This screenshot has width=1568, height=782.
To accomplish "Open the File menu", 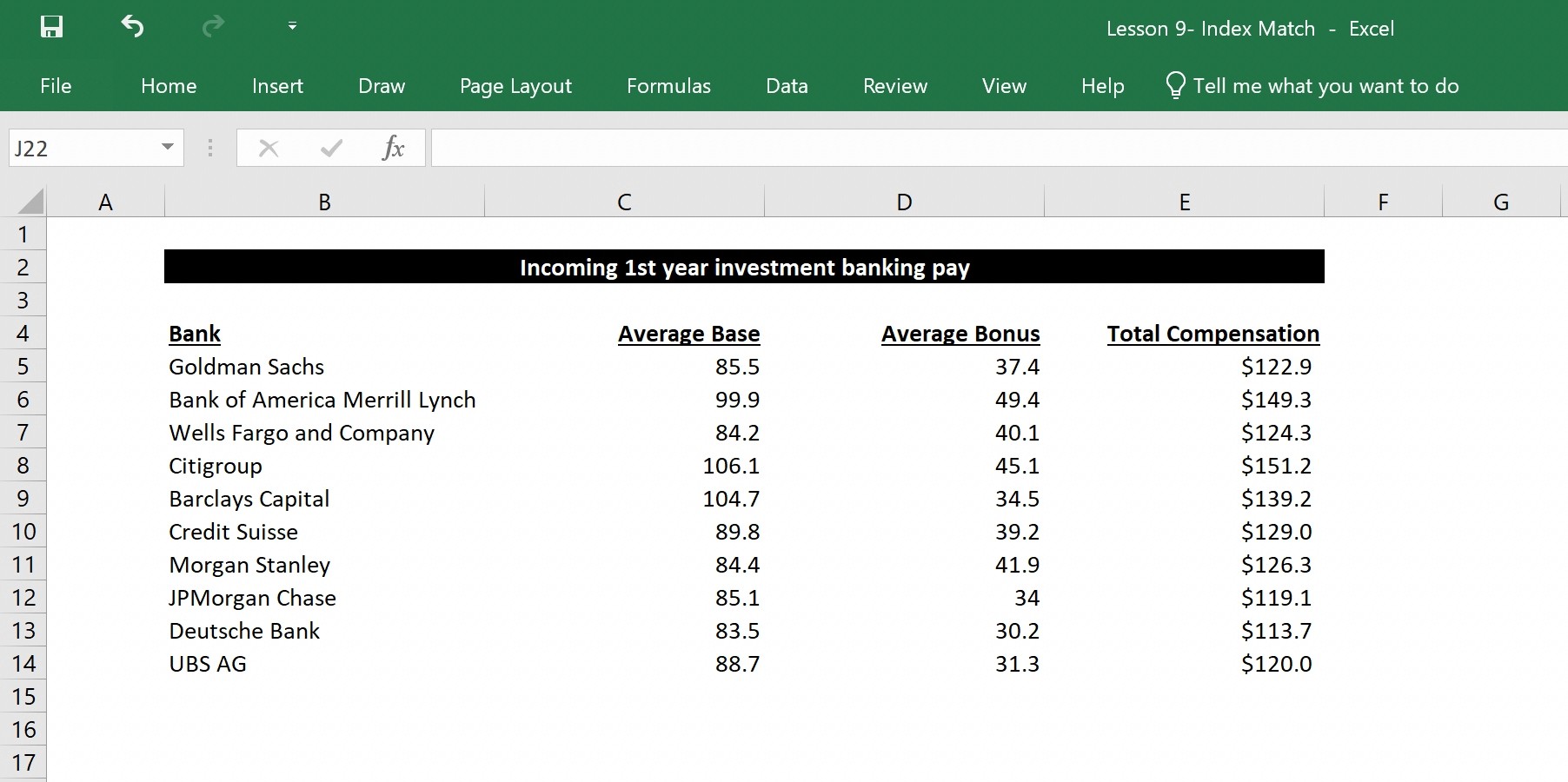I will point(56,86).
